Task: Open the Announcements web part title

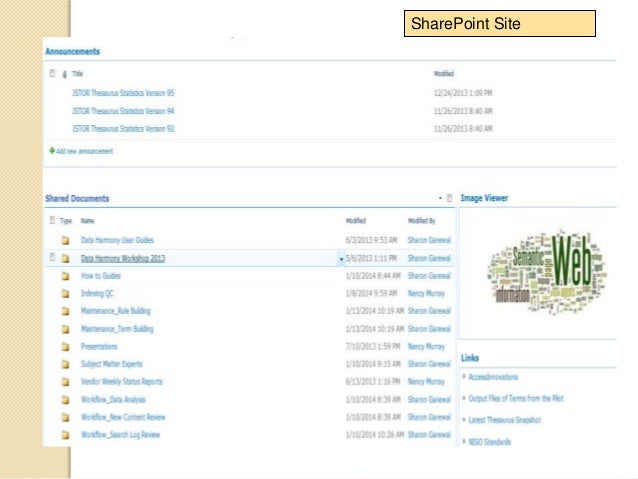Action: pos(72,51)
